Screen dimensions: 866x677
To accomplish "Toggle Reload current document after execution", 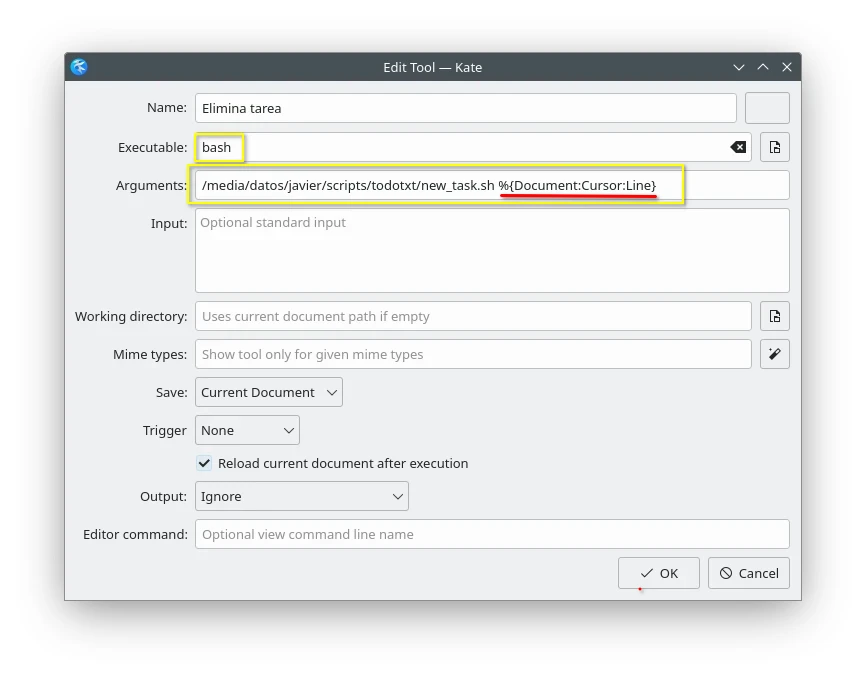I will pos(204,463).
